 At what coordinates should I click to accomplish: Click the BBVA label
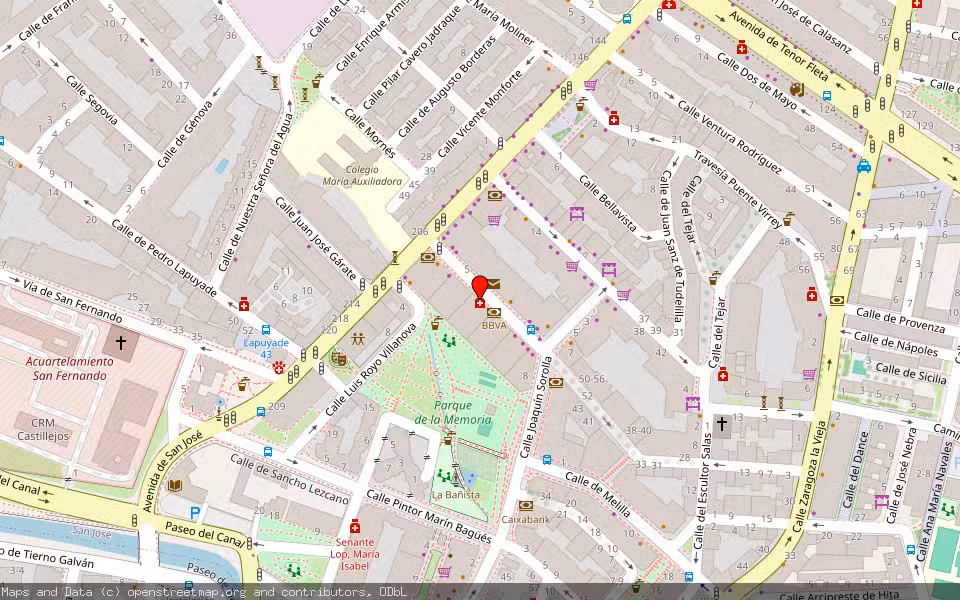click(494, 326)
